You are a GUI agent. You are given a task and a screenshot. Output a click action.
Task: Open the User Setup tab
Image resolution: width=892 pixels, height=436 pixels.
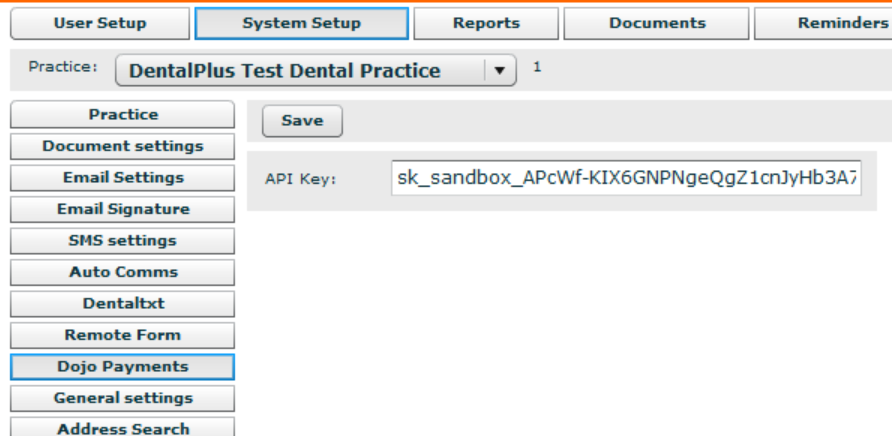99,23
